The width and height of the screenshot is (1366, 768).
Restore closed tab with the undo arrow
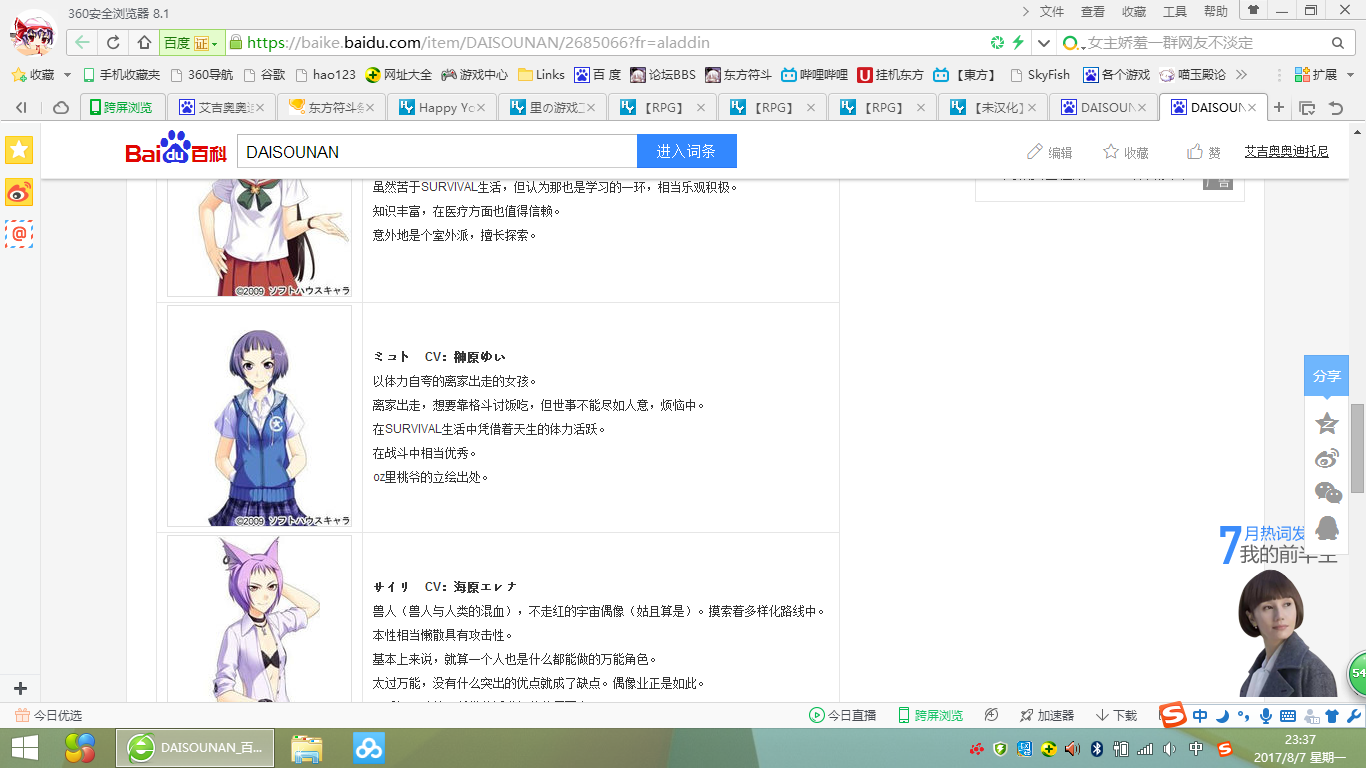1335,107
